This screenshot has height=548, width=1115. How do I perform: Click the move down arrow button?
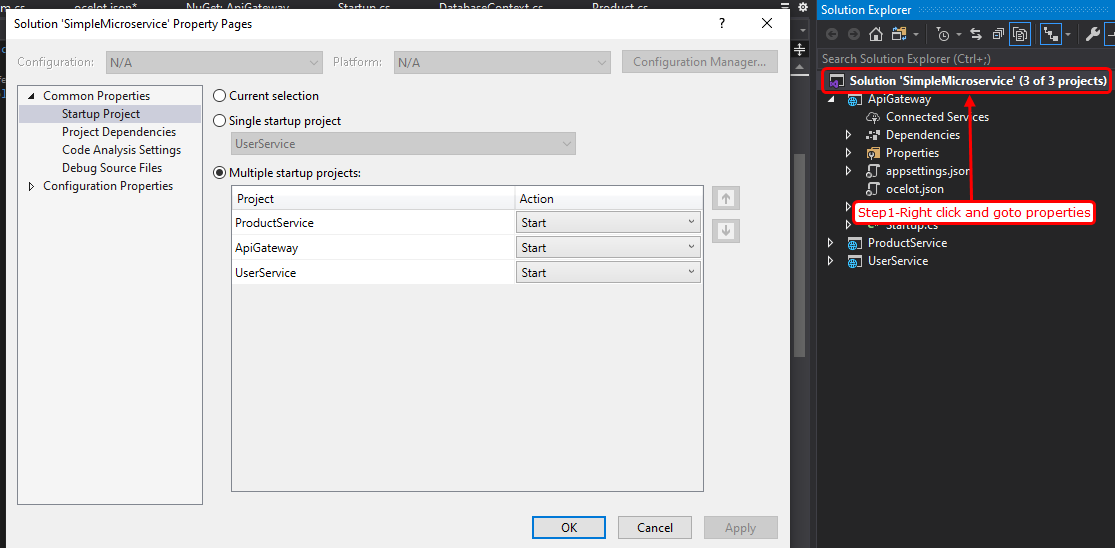click(x=726, y=231)
